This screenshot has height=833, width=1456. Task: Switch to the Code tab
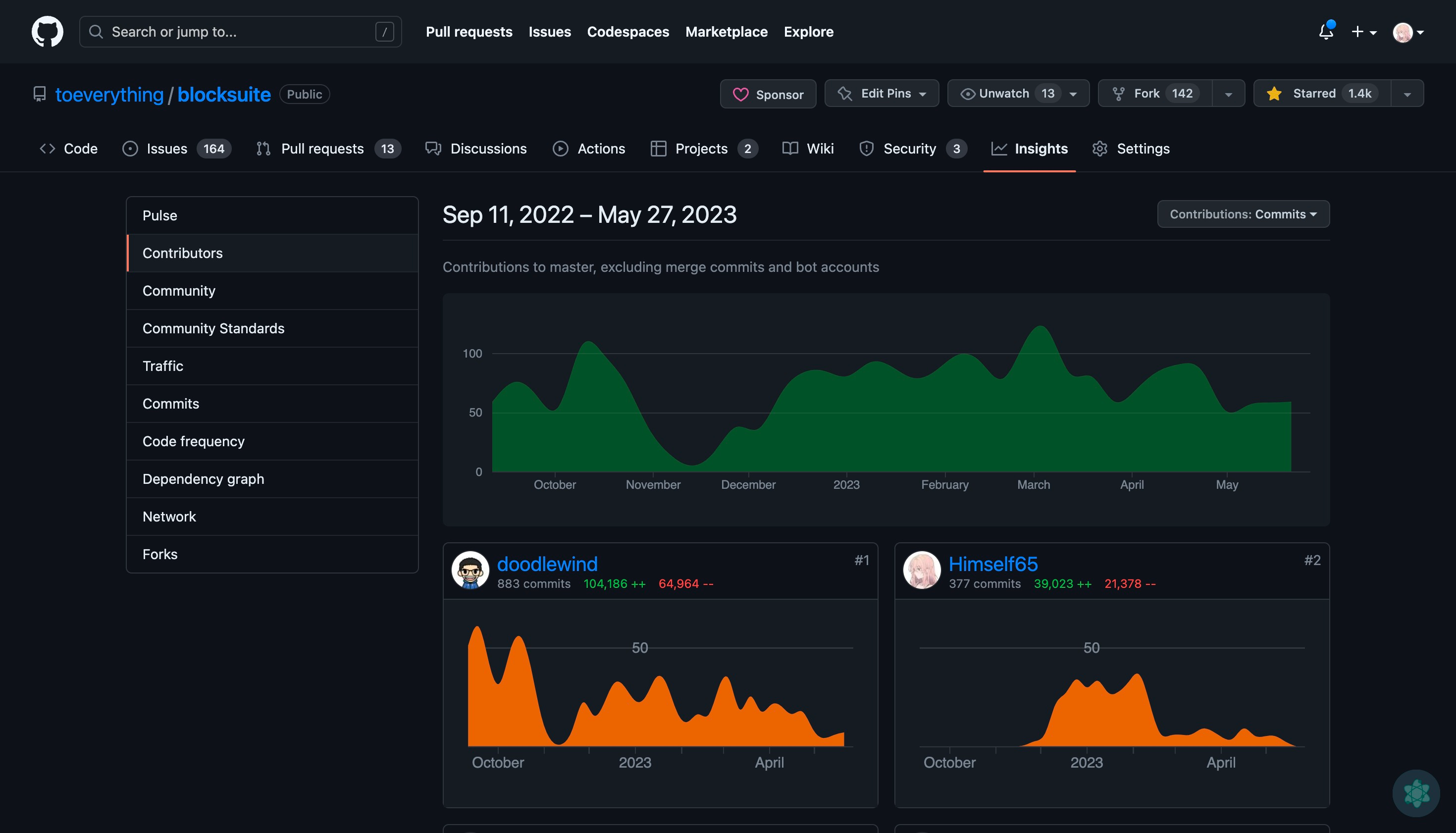coord(69,149)
